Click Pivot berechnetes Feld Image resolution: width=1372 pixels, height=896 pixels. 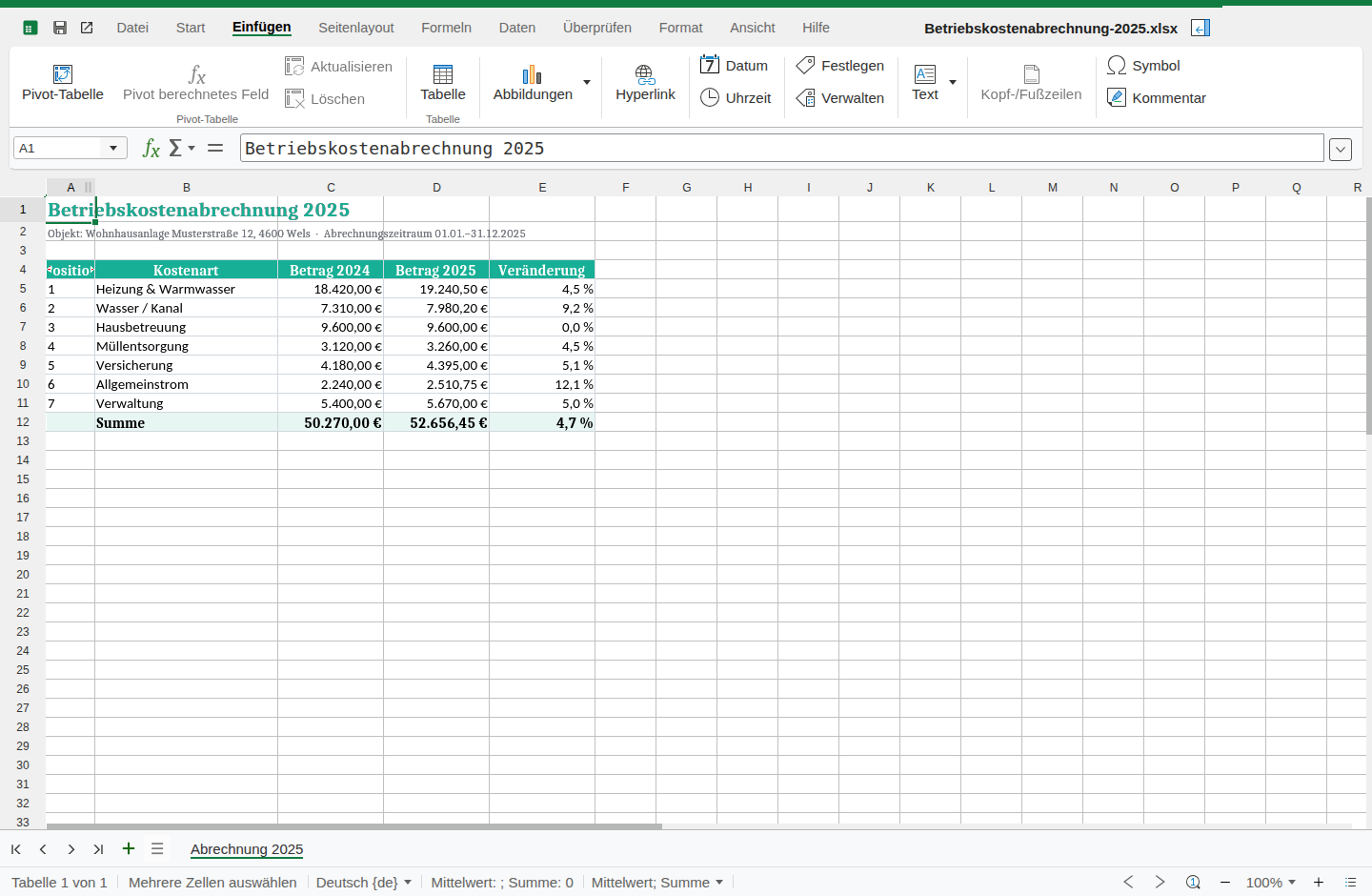click(x=196, y=83)
